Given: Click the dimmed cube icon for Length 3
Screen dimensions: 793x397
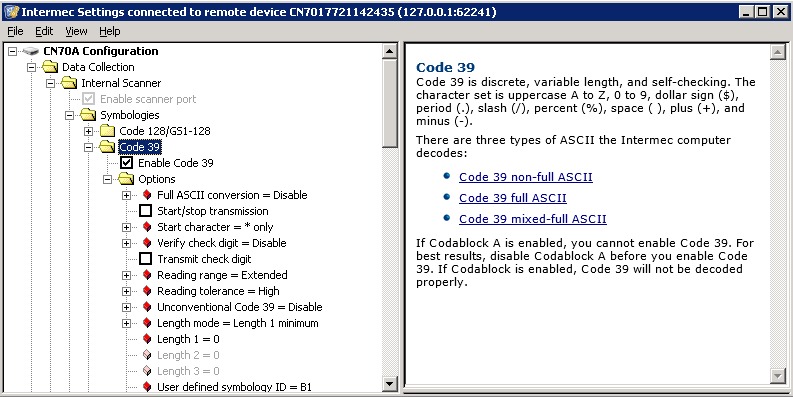Looking at the screenshot, I should pyautogui.click(x=147, y=371).
